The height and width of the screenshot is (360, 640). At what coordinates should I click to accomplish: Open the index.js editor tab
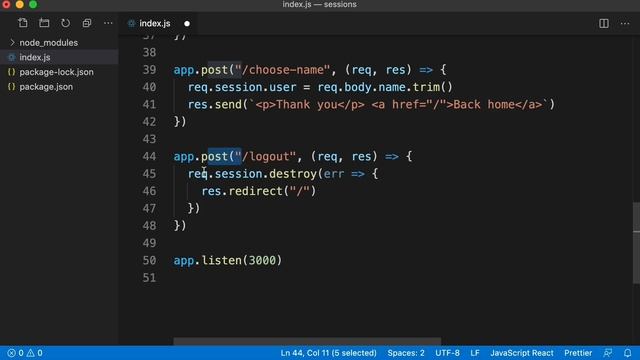click(155, 24)
